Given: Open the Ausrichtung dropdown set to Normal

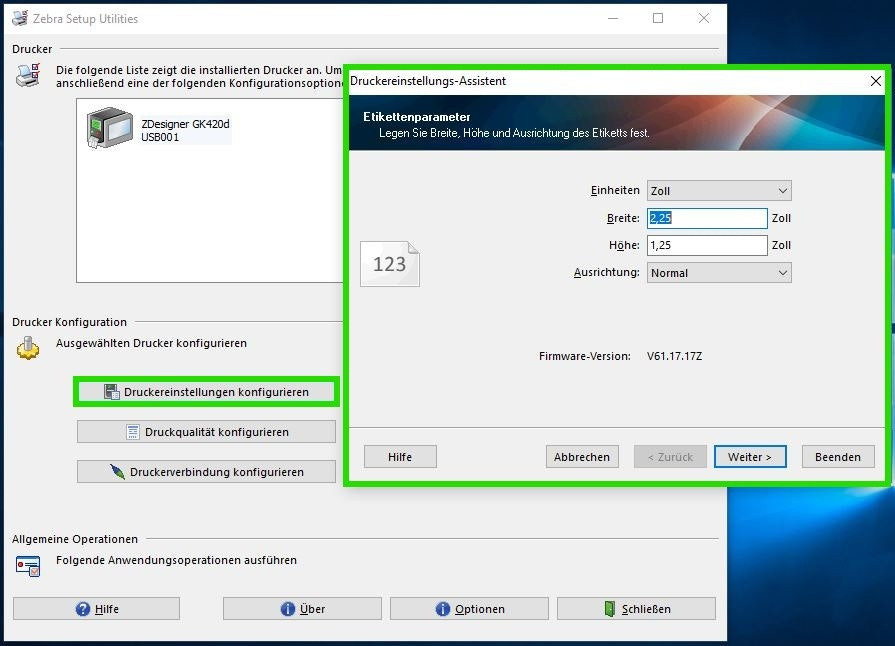Looking at the screenshot, I should 719,273.
